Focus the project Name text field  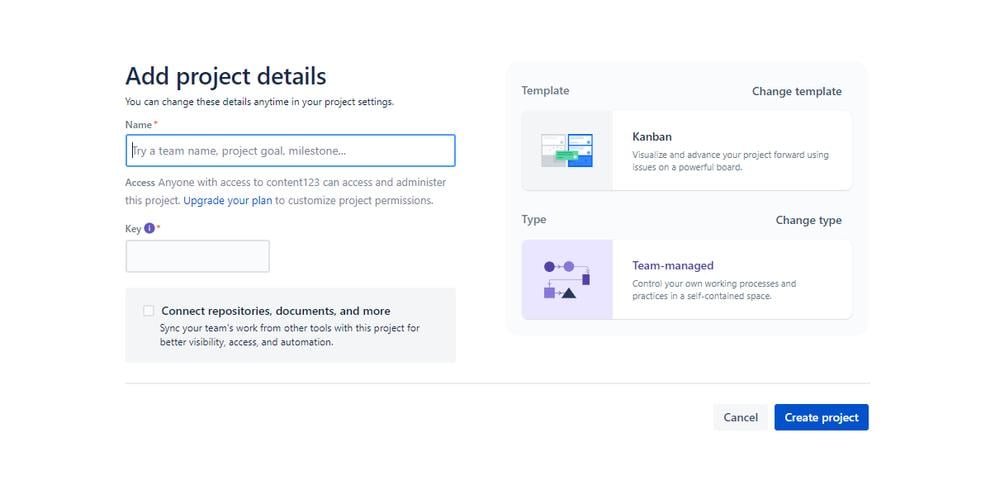point(290,151)
